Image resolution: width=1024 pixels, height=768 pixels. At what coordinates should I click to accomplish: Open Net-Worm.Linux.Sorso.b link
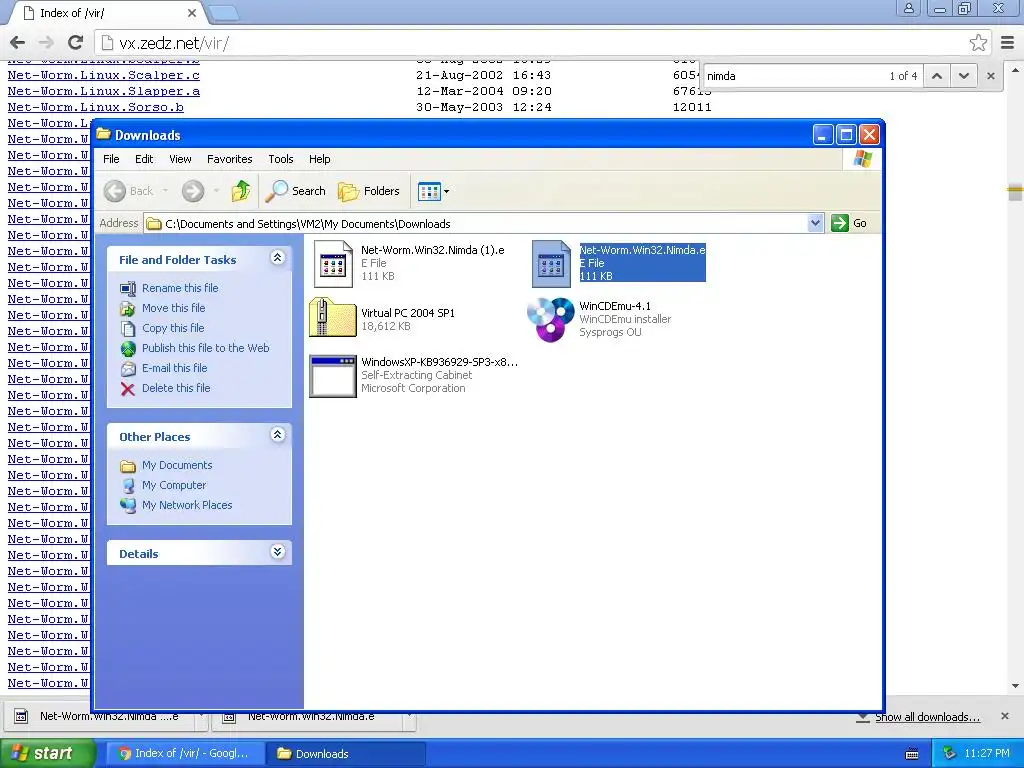pyautogui.click(x=96, y=107)
